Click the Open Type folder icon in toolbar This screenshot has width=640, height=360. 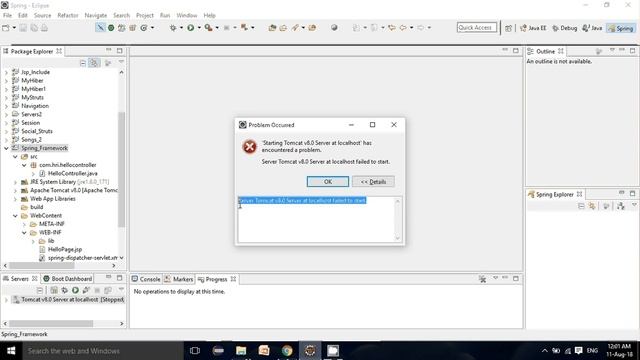click(272, 28)
